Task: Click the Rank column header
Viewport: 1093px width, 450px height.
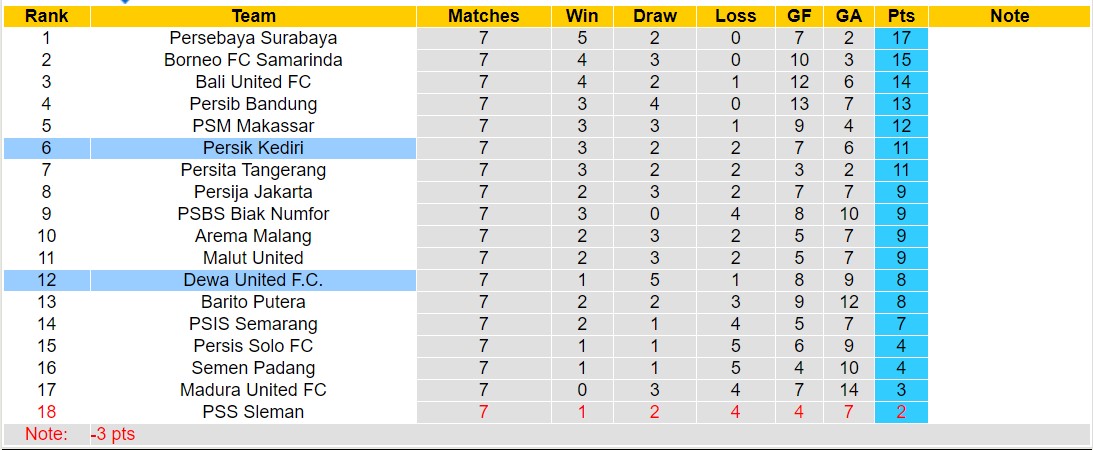Action: tap(46, 16)
